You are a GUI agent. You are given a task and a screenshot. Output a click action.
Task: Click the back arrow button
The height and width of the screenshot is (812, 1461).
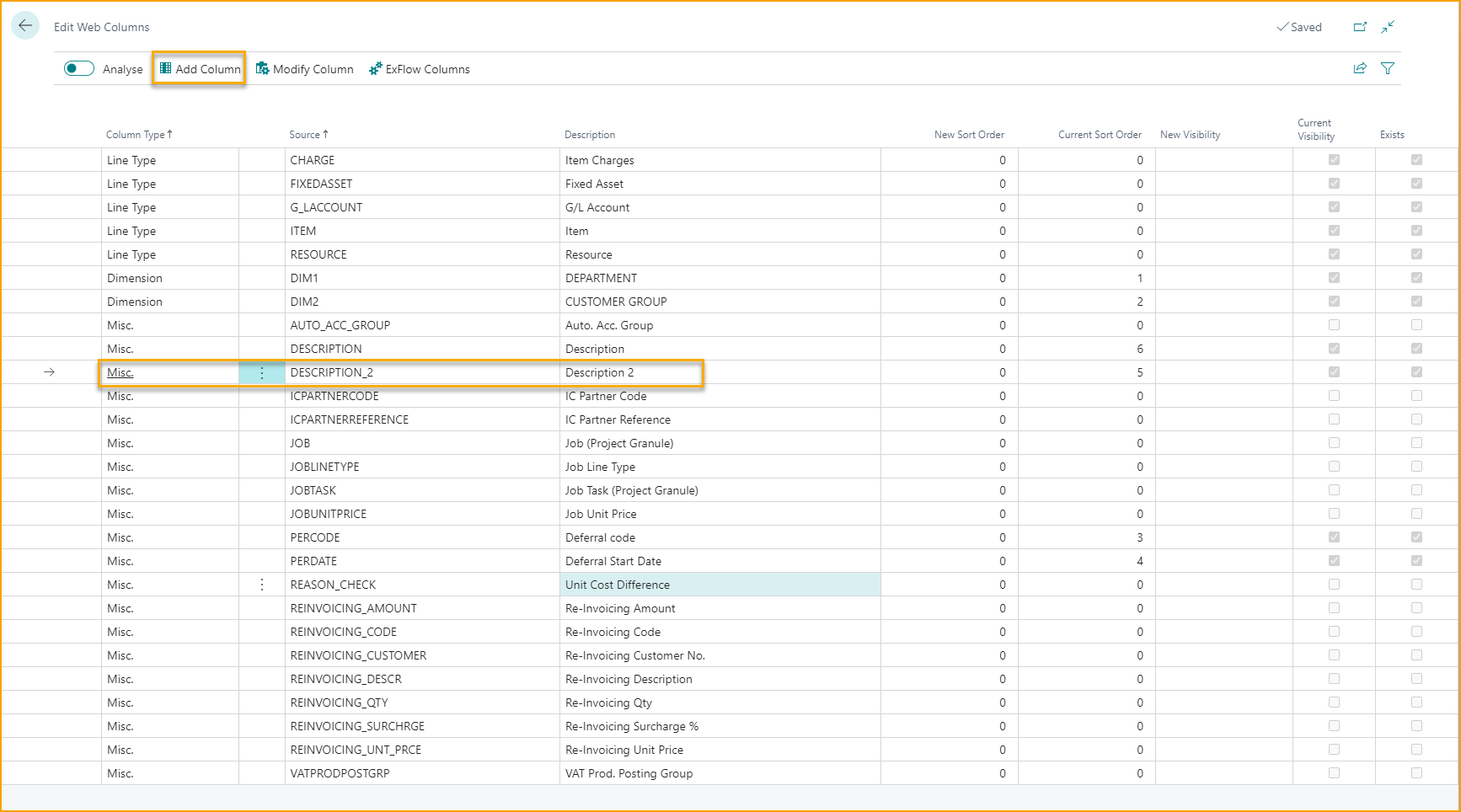(x=25, y=26)
